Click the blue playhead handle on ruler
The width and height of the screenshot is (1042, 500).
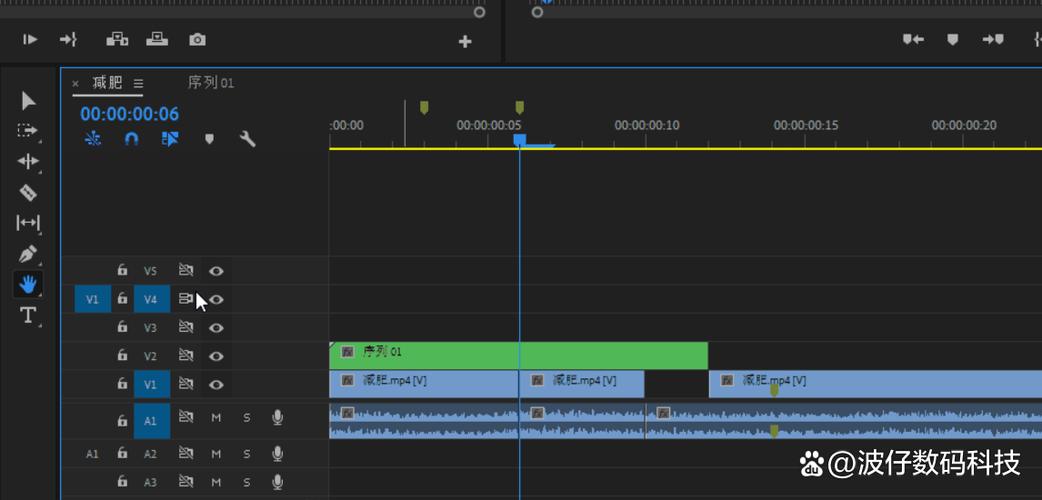point(520,140)
